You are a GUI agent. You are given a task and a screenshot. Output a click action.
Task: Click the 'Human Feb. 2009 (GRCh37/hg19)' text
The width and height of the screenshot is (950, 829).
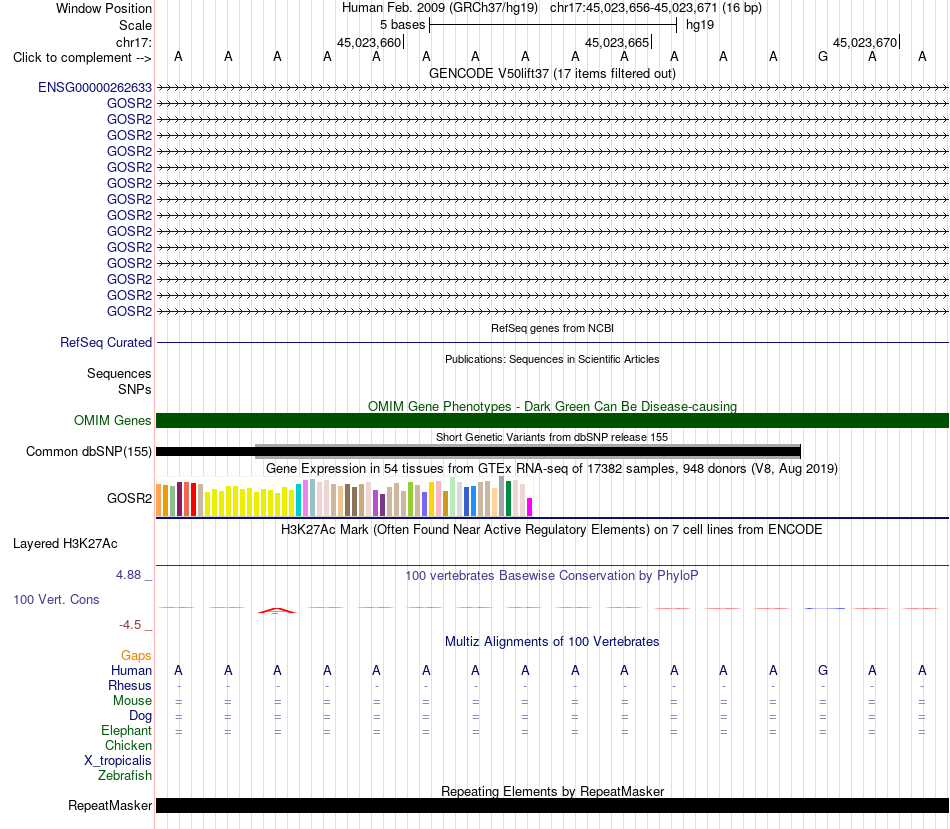440,8
